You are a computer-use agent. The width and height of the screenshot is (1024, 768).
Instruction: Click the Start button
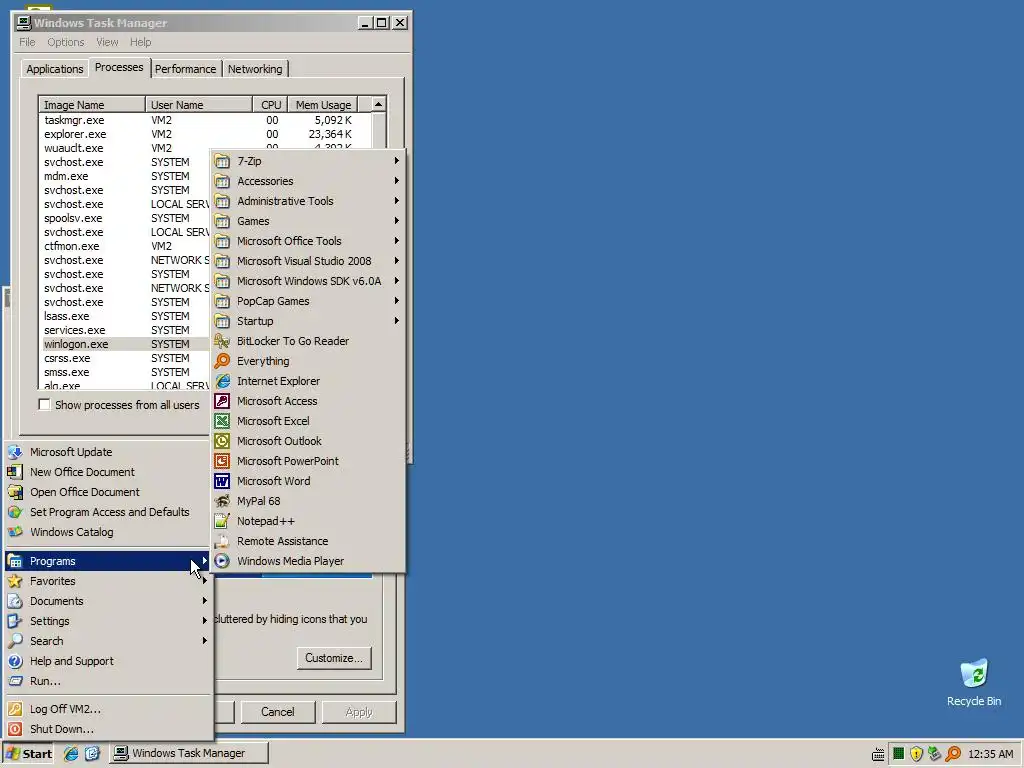(x=29, y=754)
